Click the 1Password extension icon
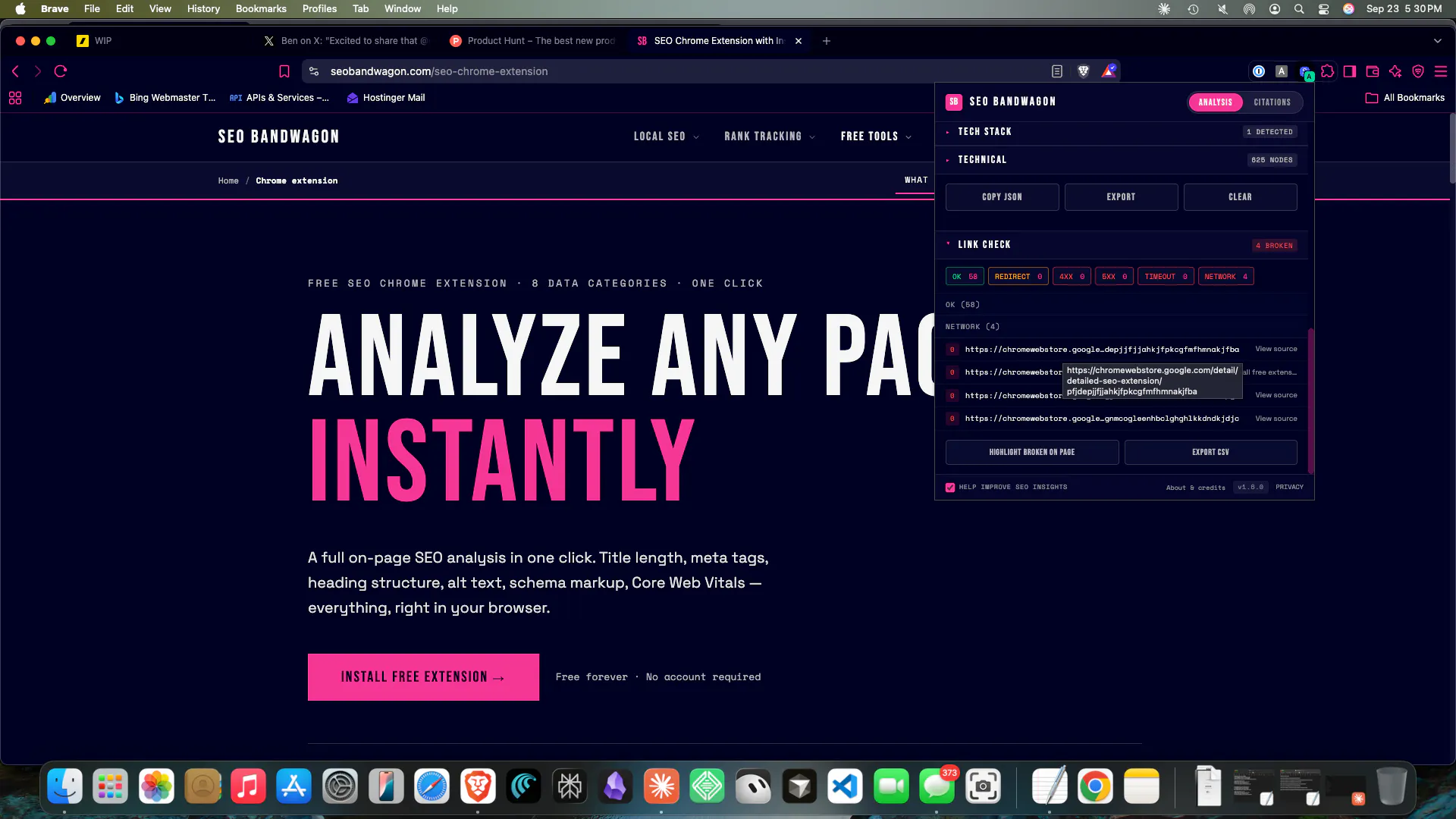Screen dimensions: 1456x819 [1259, 71]
